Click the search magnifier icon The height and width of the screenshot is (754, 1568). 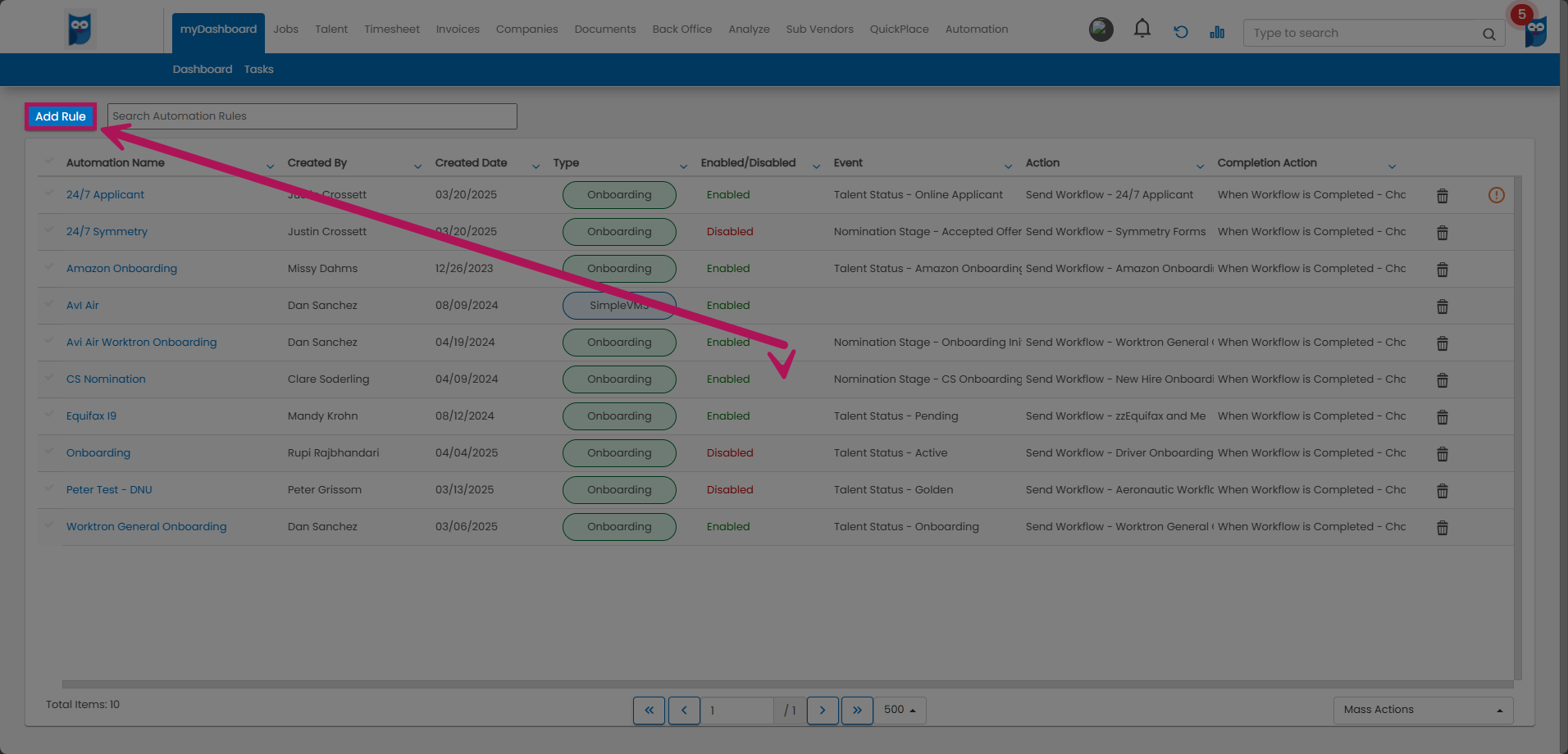point(1488,34)
